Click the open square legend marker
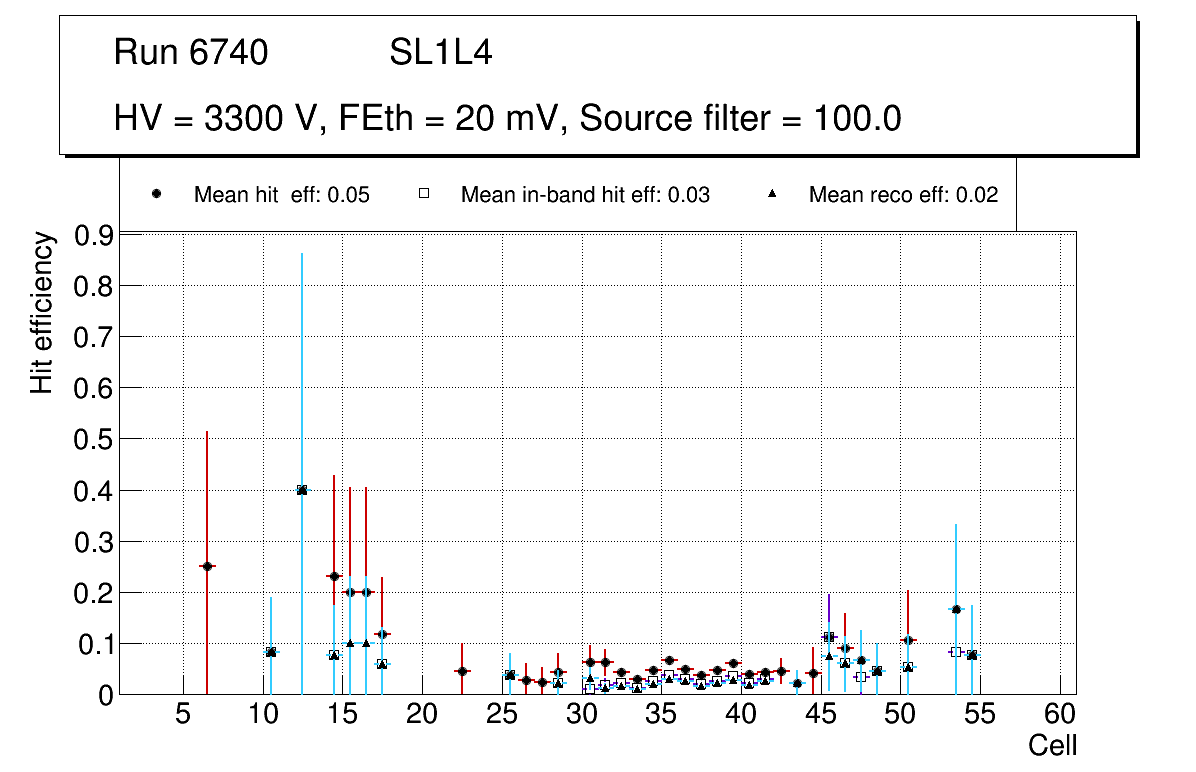1196x772 pixels. (423, 194)
